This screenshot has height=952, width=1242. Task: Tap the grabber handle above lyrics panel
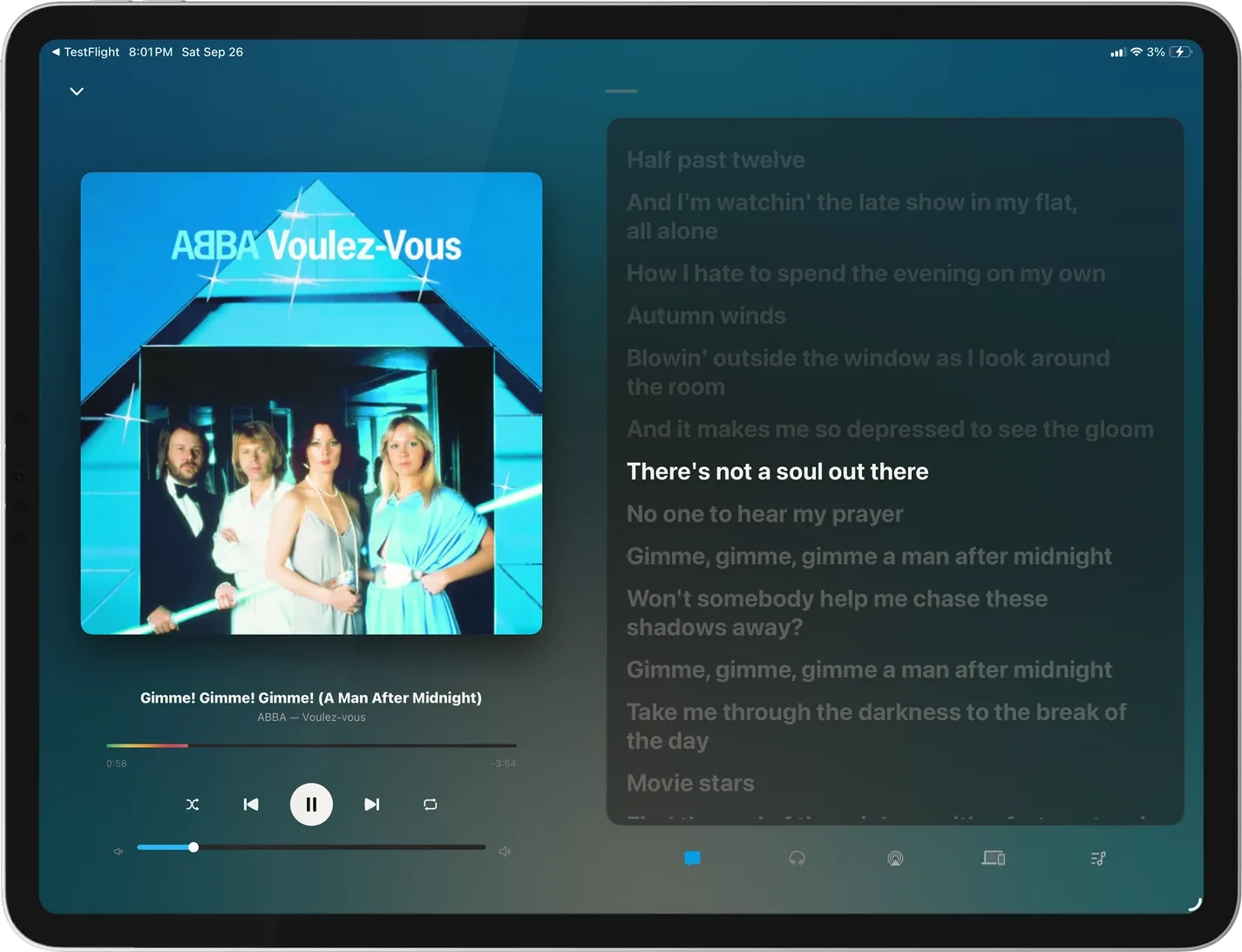621,91
